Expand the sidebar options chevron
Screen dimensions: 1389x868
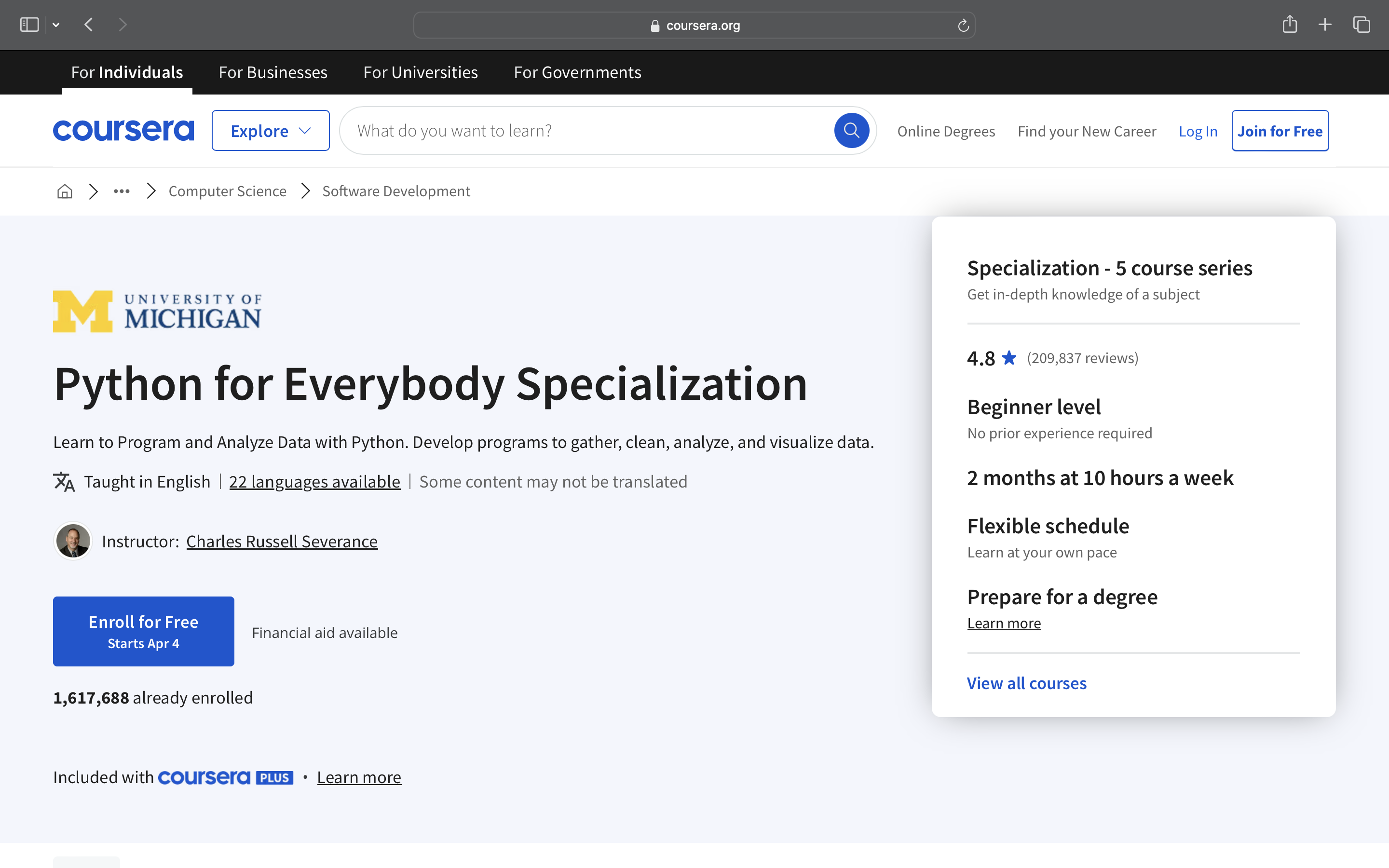(55, 24)
